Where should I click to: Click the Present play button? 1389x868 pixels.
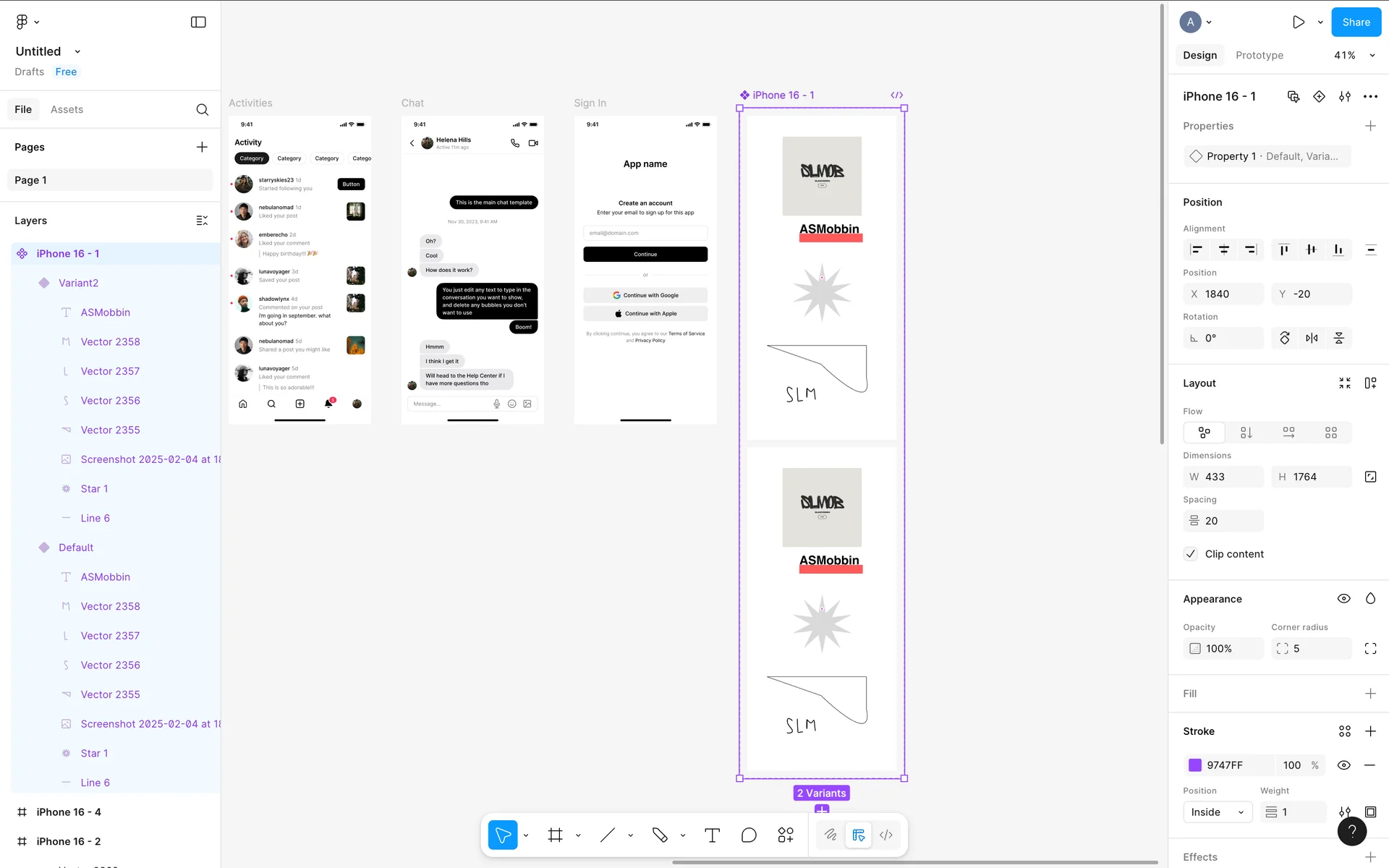1299,22
